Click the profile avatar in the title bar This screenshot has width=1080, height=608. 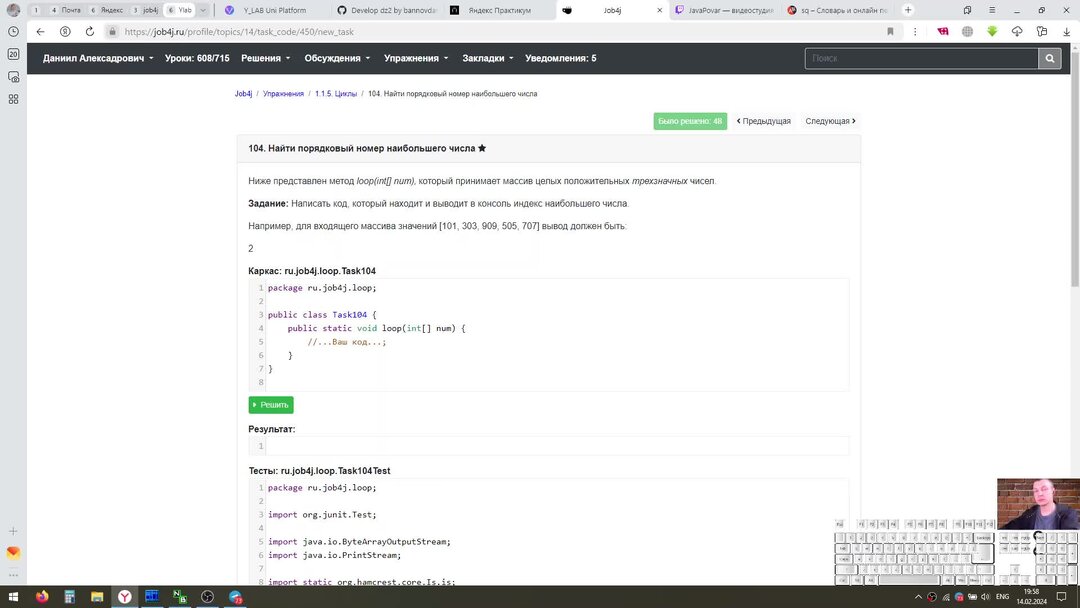[13, 10]
